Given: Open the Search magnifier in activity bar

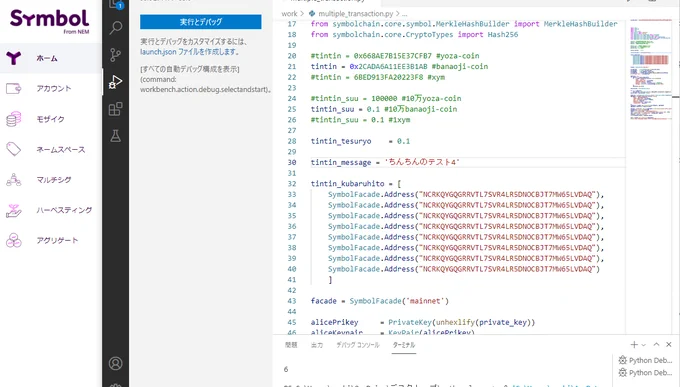Looking at the screenshot, I should [x=115, y=28].
